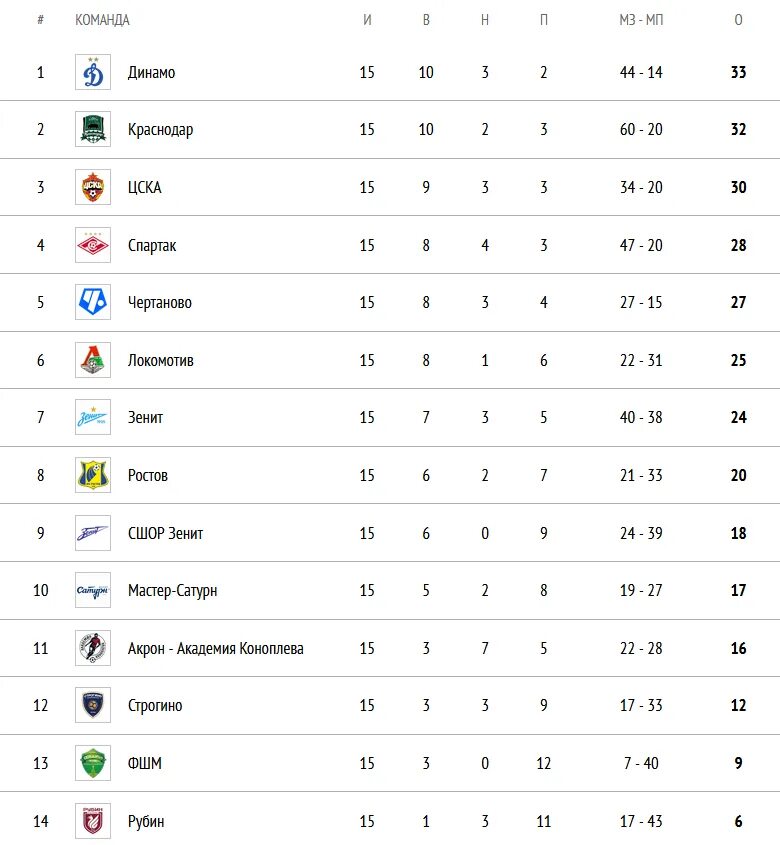Screen dimensions: 780x845
Task: Click the Спартак red diamond logo
Action: click(x=93, y=245)
